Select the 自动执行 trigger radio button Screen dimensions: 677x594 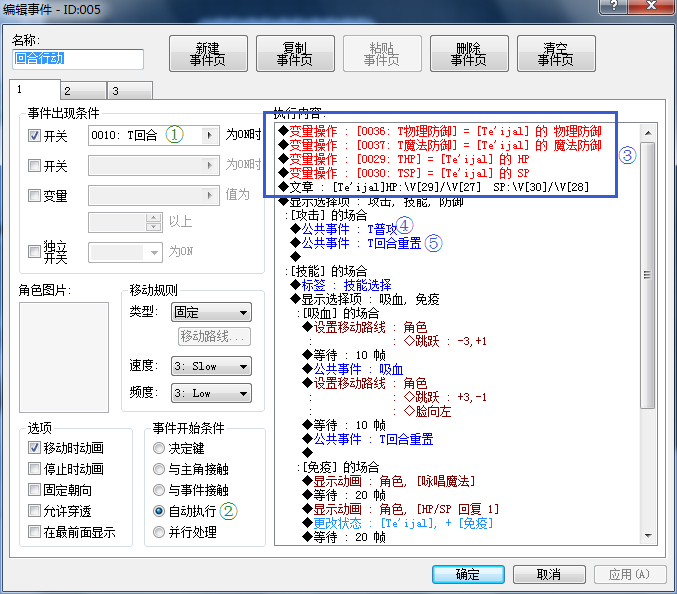[x=159, y=511]
